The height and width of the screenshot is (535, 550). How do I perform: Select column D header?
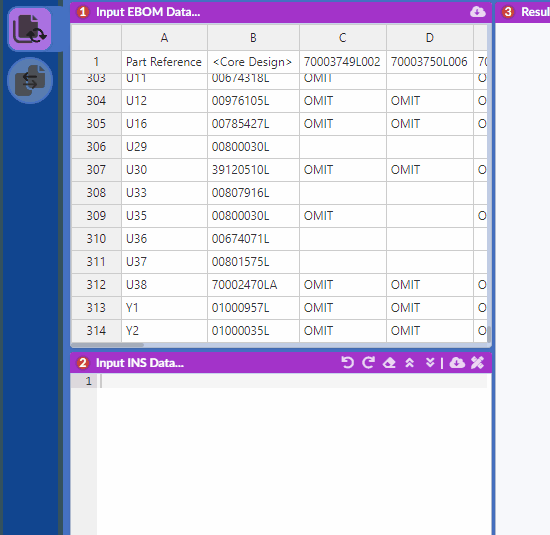coord(430,38)
